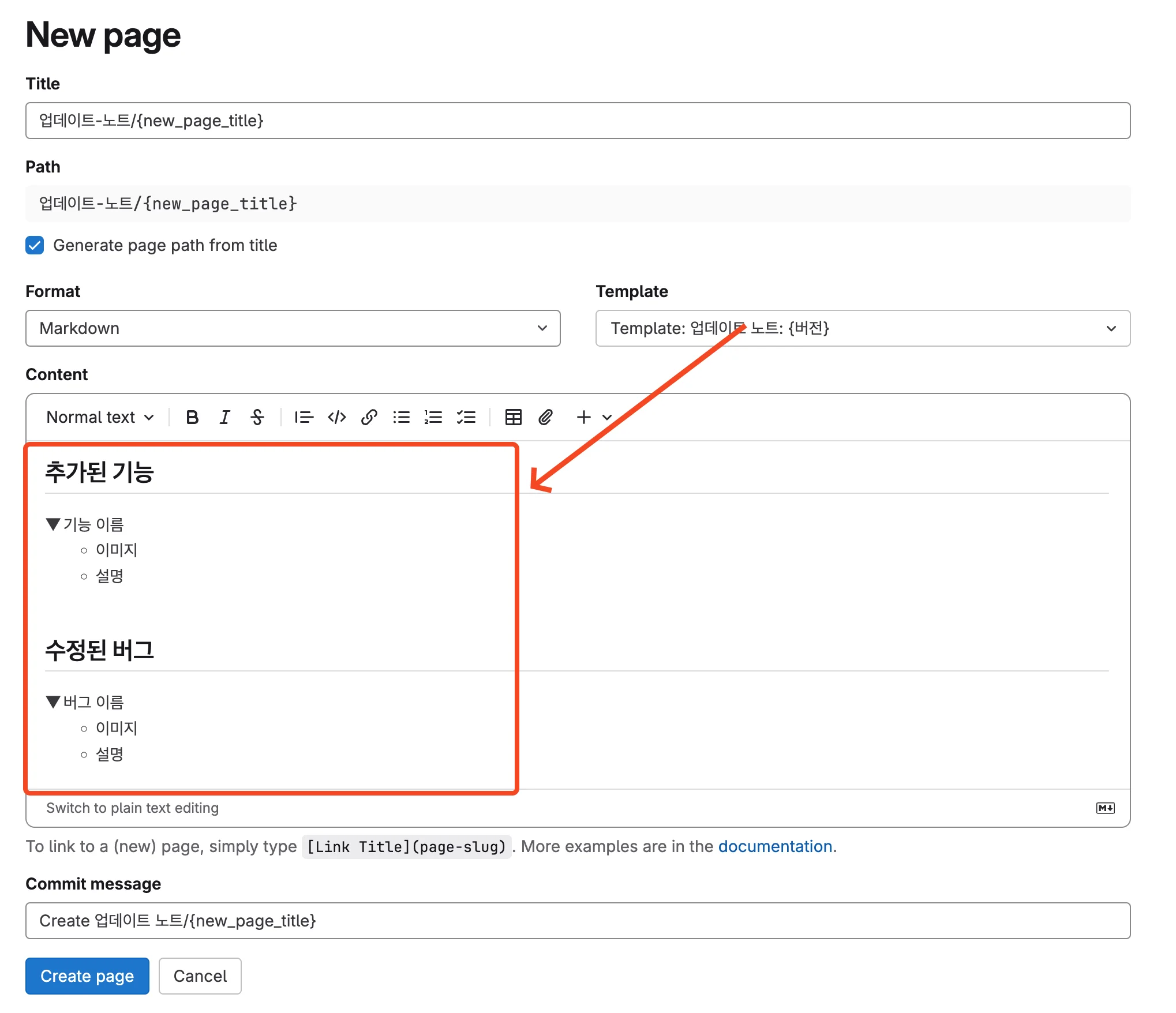Click the Create page button
This screenshot has height=1013, width=1176.
click(87, 976)
